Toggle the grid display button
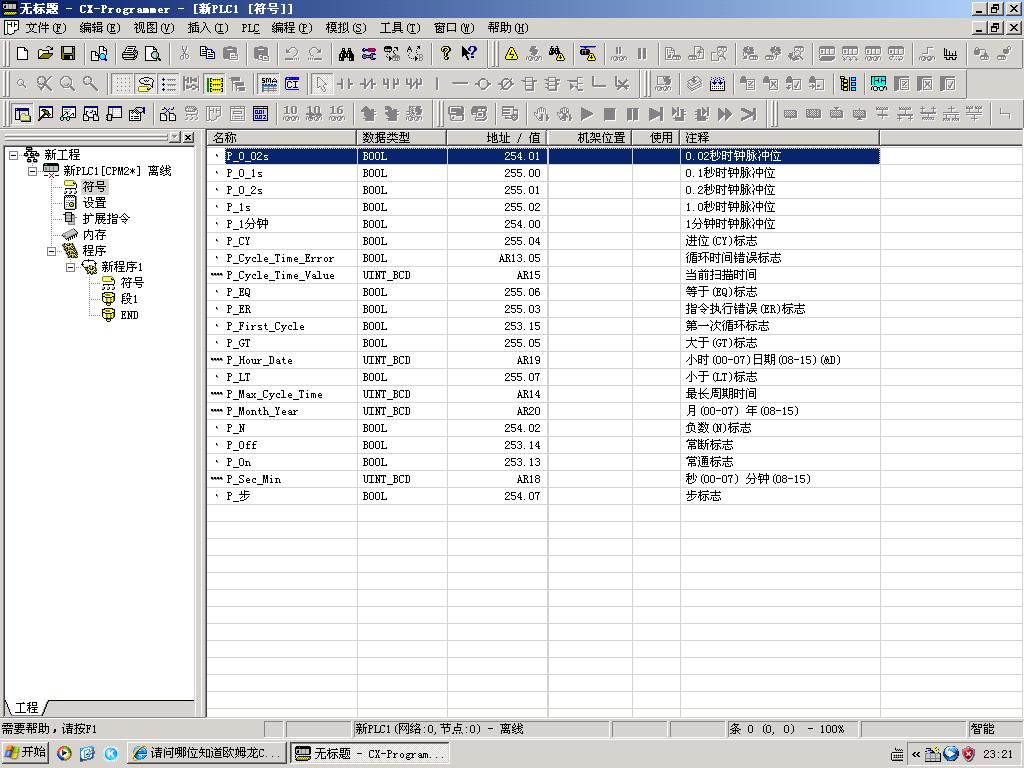The height and width of the screenshot is (768, 1024). tap(122, 84)
